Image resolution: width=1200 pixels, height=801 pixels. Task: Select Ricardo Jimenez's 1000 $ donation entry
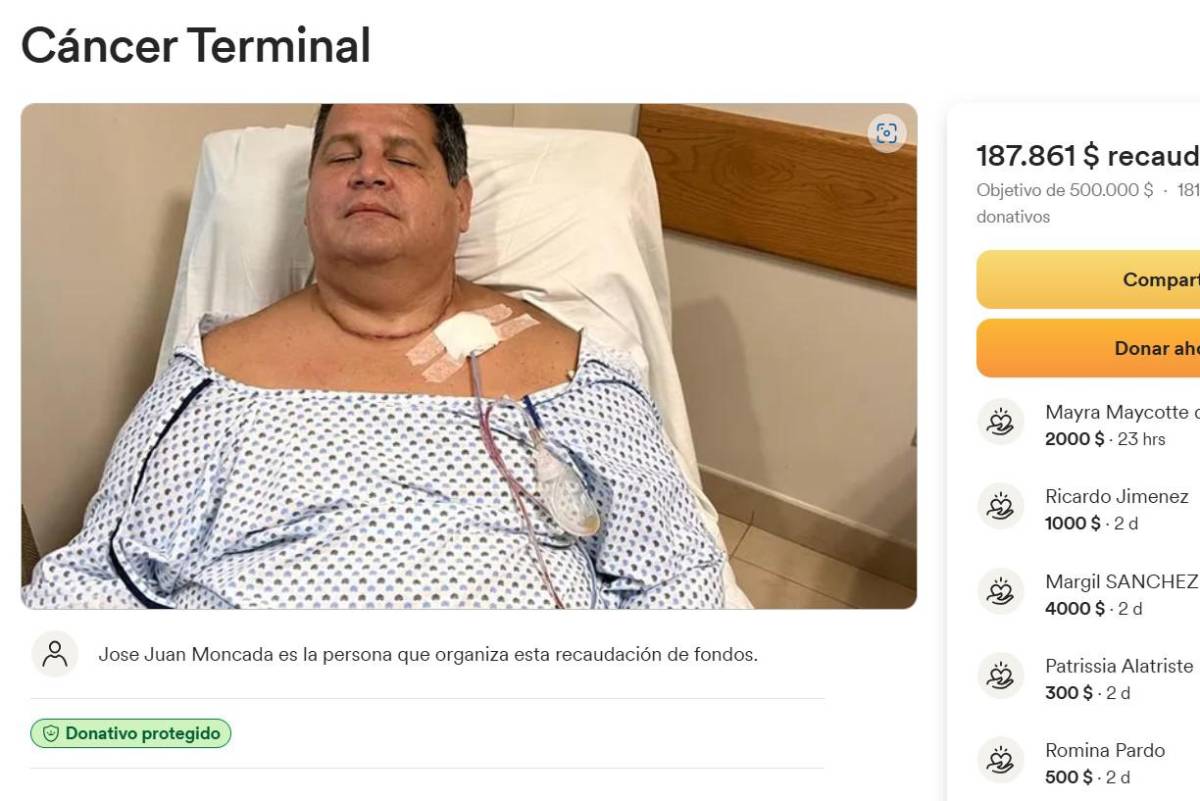[x=1074, y=523]
